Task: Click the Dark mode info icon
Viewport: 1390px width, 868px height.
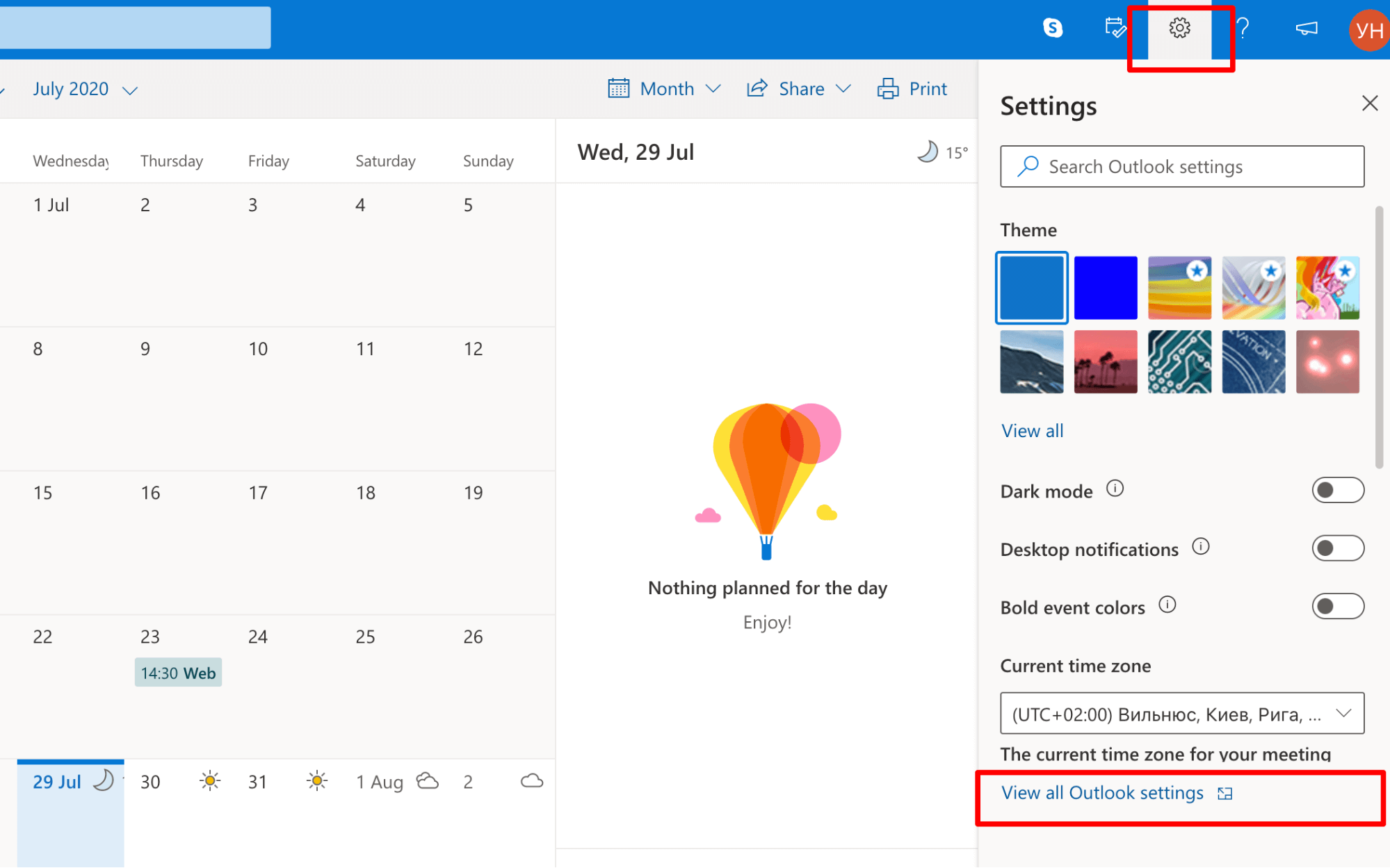Action: [1115, 489]
